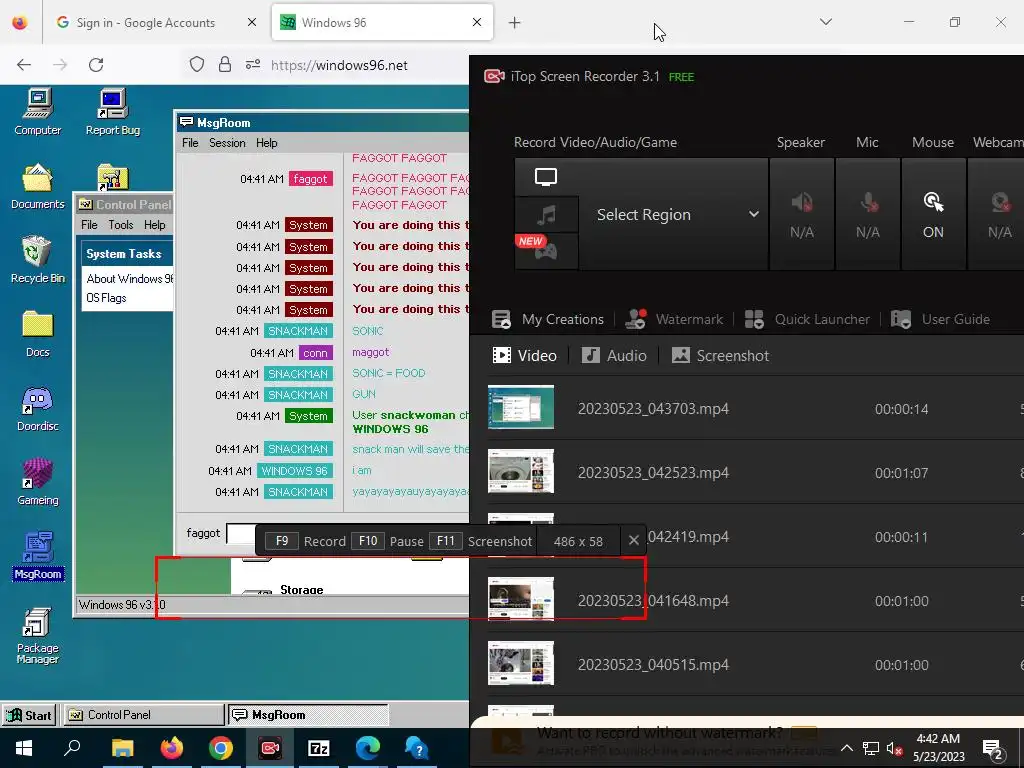Switch to Sign in Google Accounts tab
The image size is (1024, 768).
click(x=155, y=23)
